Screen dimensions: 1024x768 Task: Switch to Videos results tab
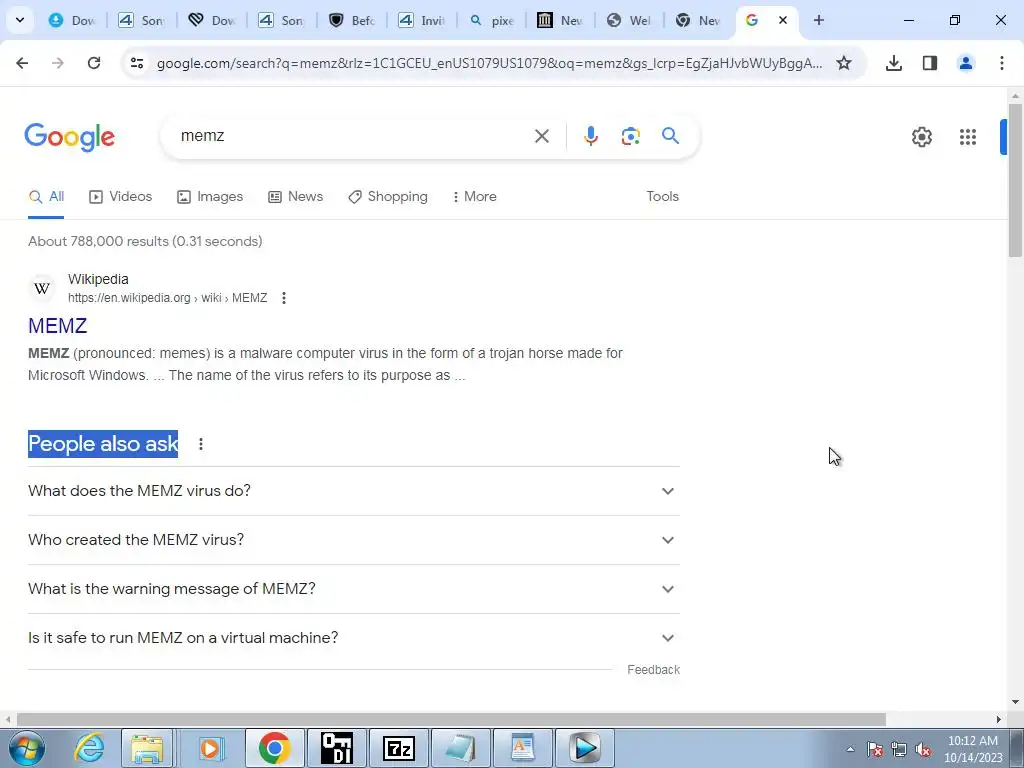tap(121, 197)
